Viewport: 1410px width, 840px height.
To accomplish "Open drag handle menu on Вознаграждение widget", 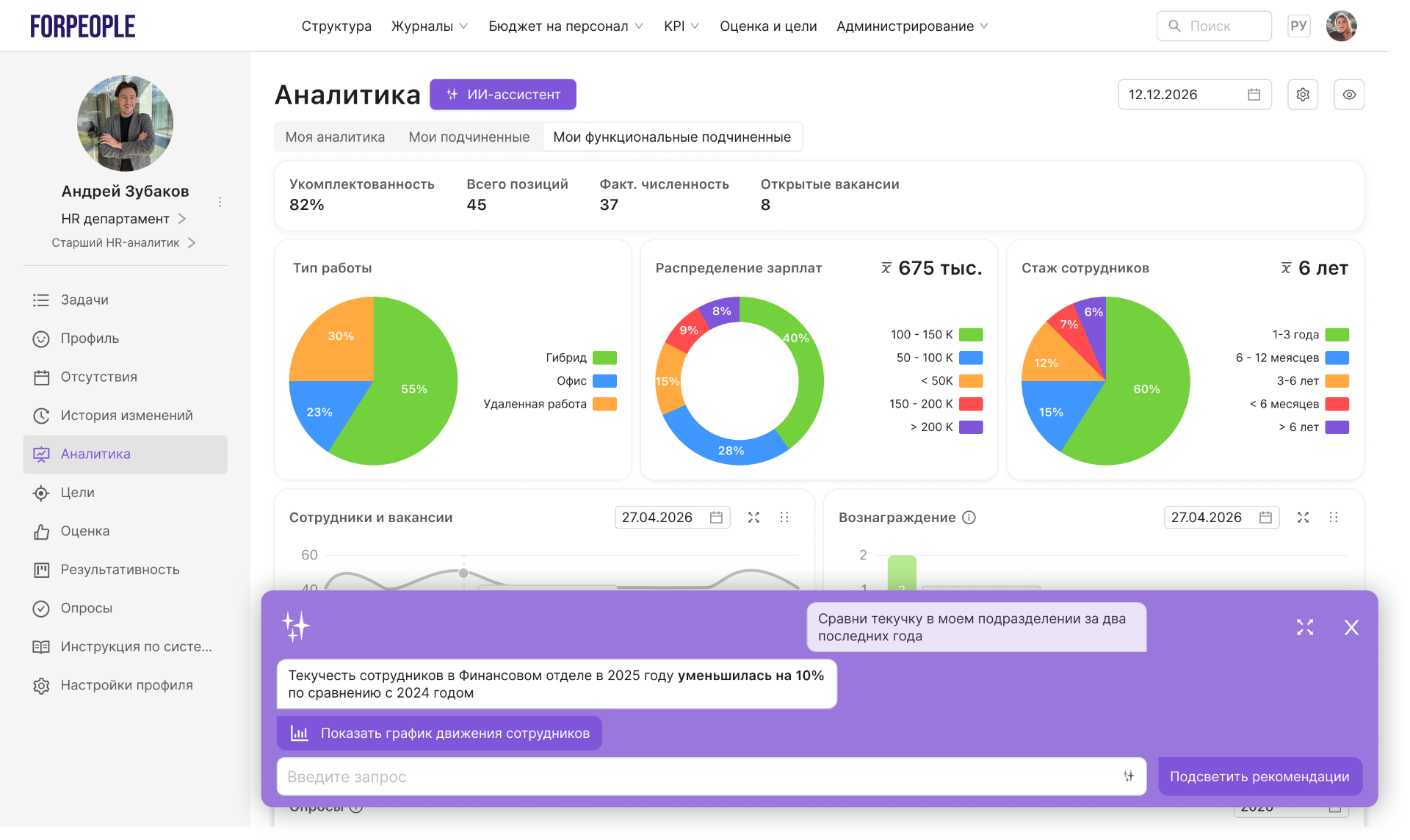I will [1334, 518].
